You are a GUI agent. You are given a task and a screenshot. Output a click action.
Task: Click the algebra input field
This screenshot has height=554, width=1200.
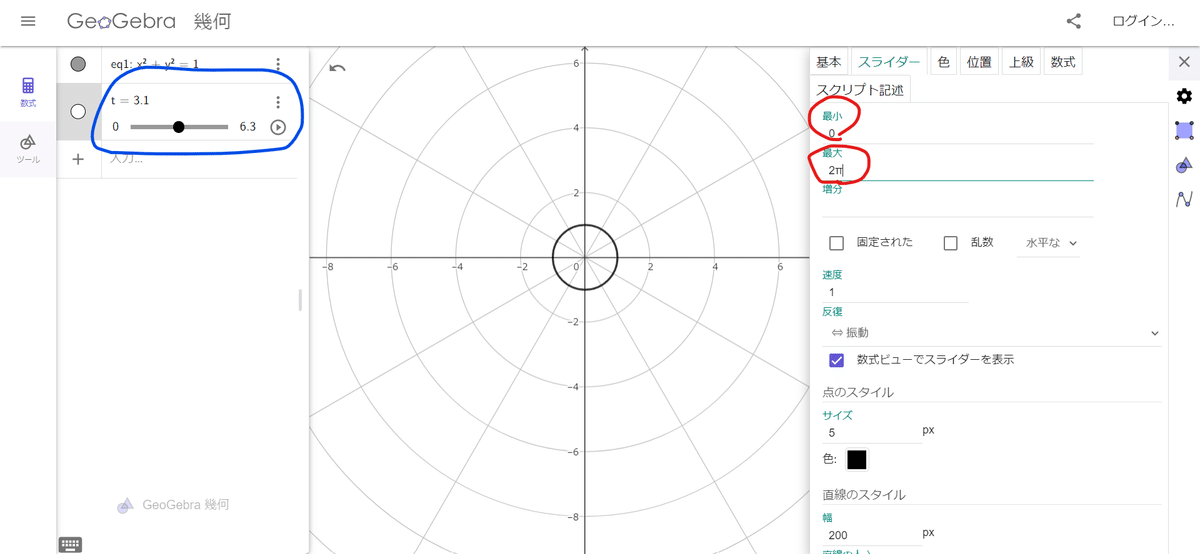coord(200,159)
